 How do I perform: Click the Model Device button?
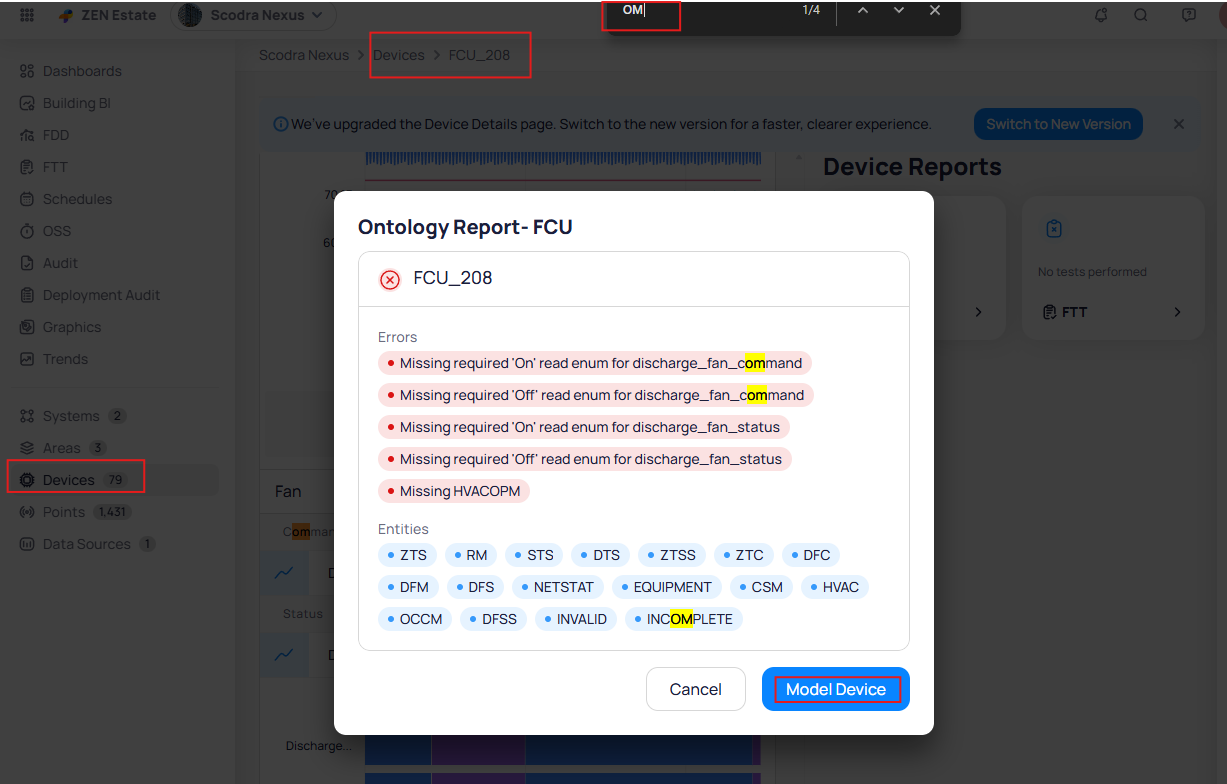point(835,689)
